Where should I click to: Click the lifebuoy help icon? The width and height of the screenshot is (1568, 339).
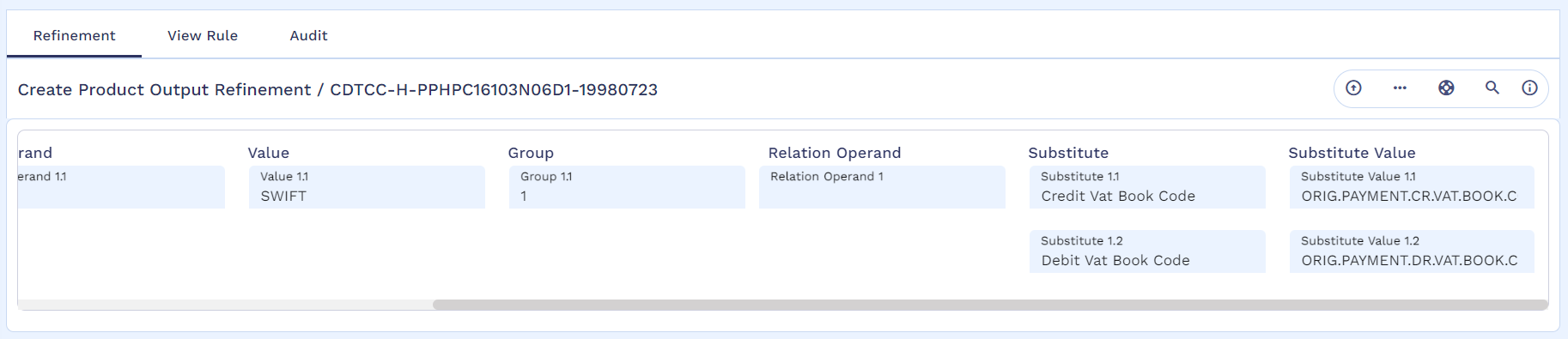(x=1446, y=88)
